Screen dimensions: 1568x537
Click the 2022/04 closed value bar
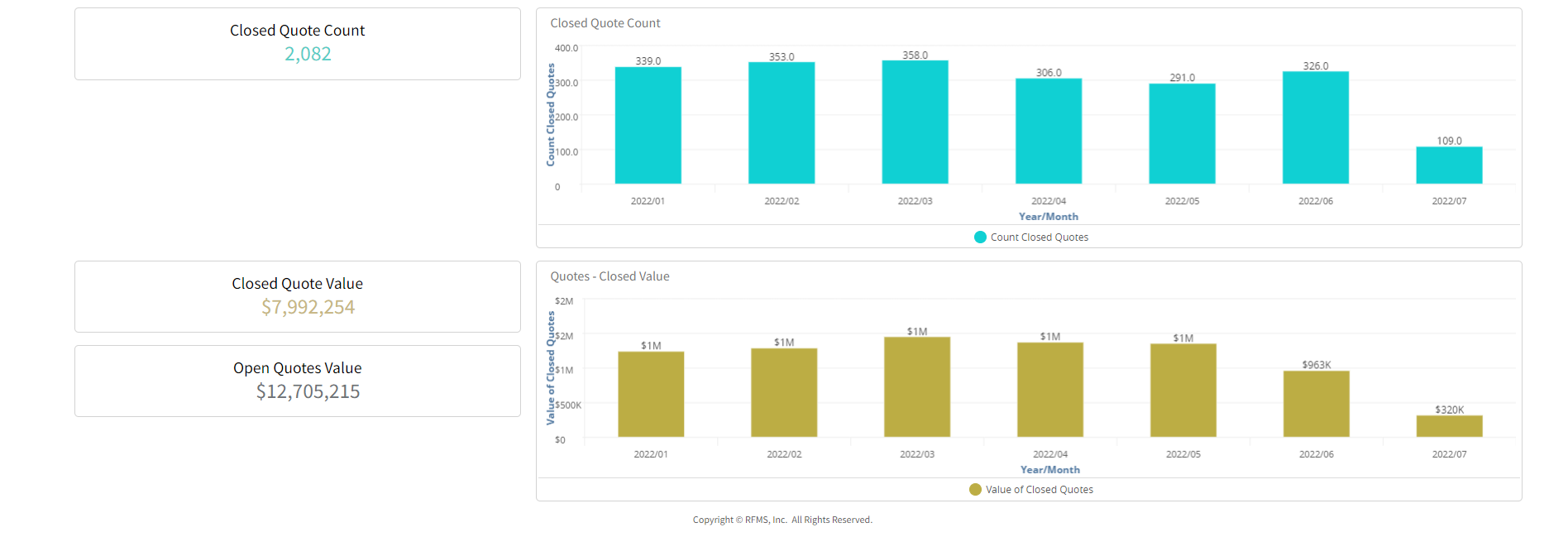(x=1050, y=390)
